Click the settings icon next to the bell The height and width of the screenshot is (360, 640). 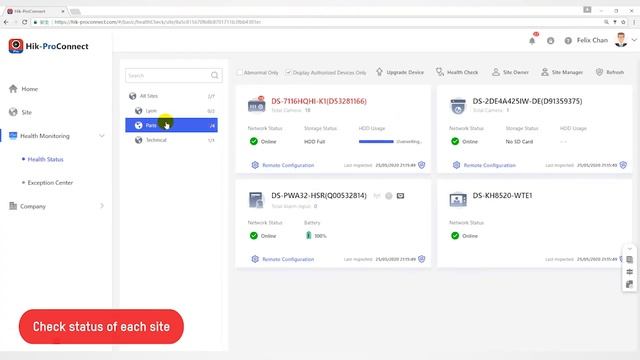(551, 41)
